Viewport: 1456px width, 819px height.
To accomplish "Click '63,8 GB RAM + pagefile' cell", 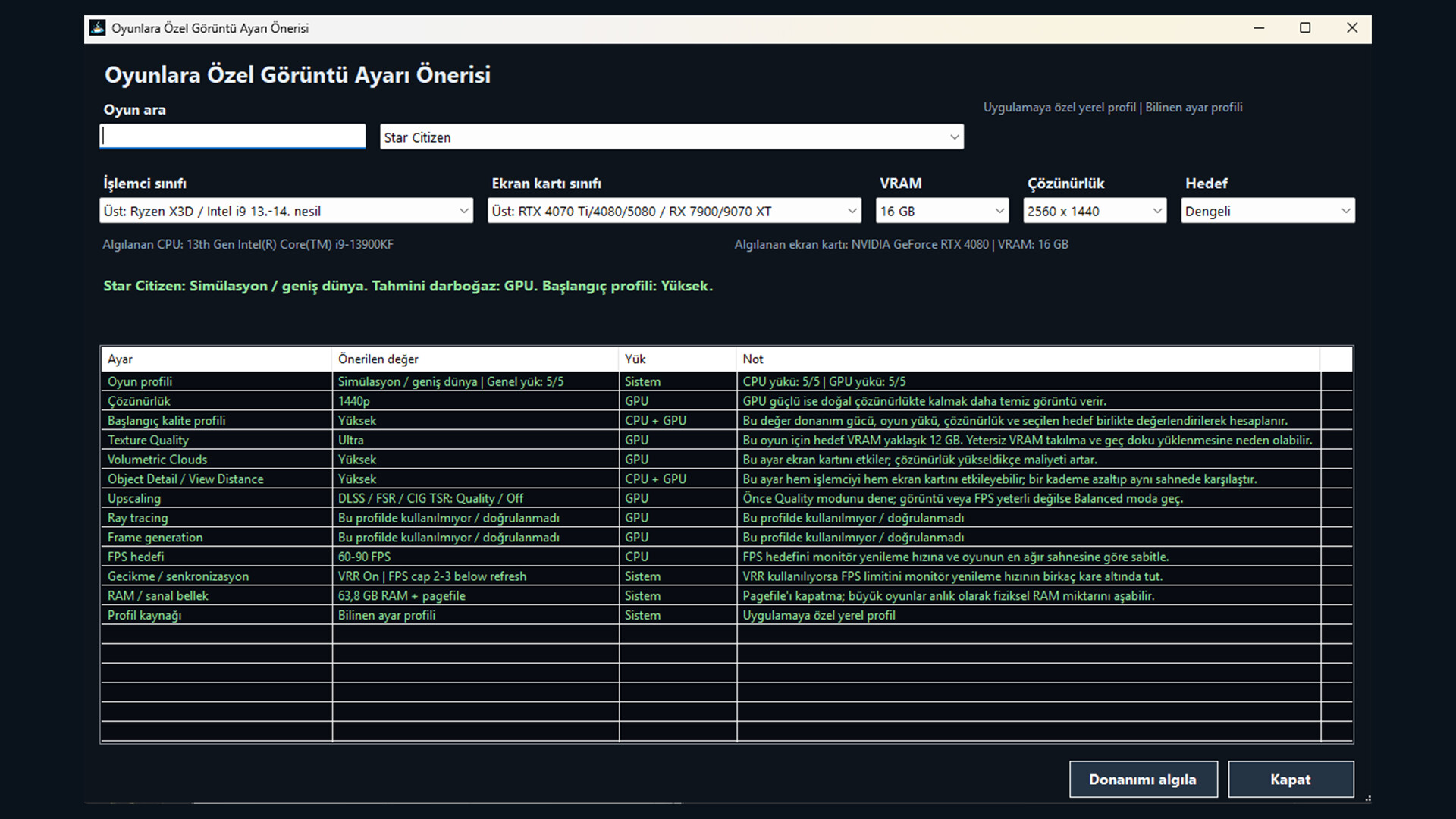I will pyautogui.click(x=475, y=596).
